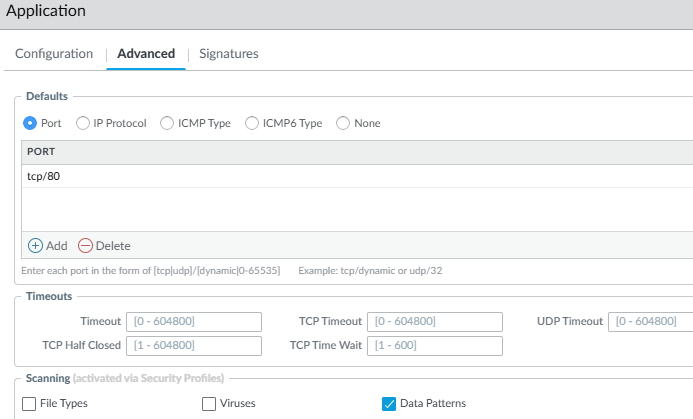Switch to the Configuration tab

point(54,54)
